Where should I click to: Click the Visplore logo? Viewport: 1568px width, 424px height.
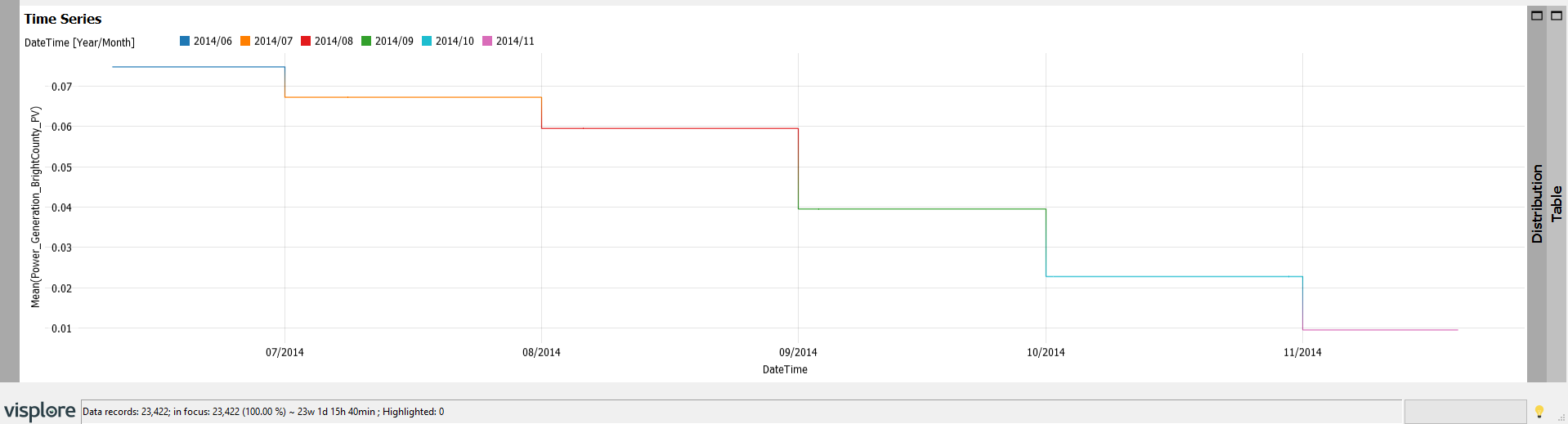pos(40,411)
